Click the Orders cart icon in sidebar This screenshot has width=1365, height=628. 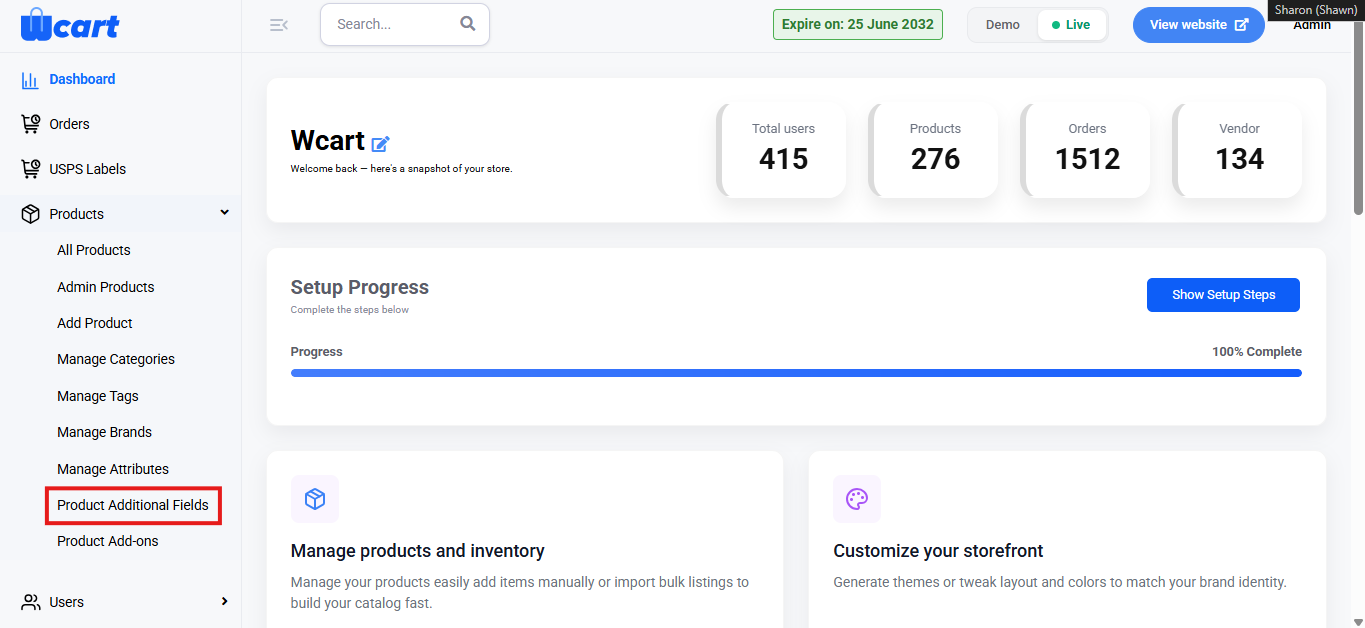pos(31,124)
